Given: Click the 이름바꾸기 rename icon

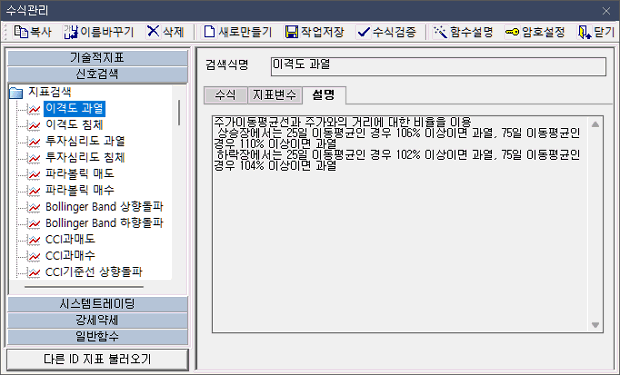Looking at the screenshot, I should click(71, 32).
